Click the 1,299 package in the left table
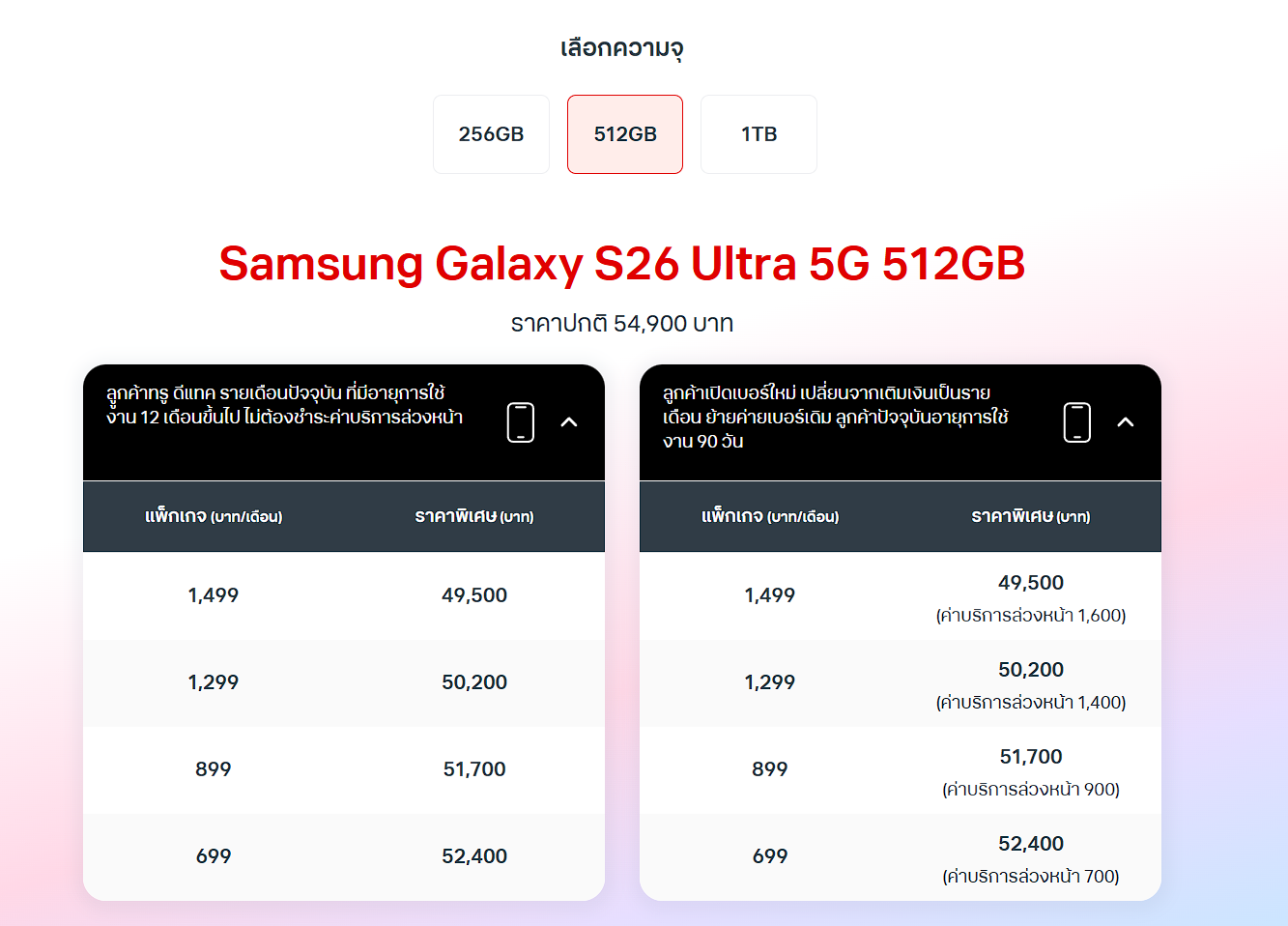1288x926 pixels. pos(214,682)
